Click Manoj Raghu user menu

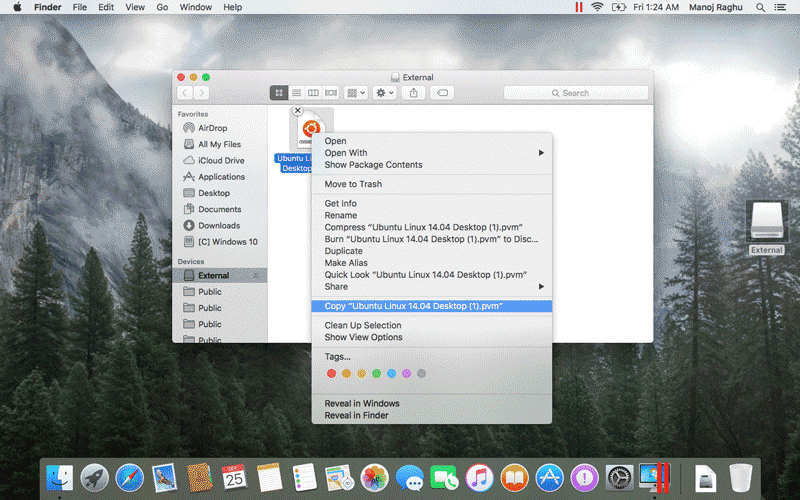click(x=715, y=7)
